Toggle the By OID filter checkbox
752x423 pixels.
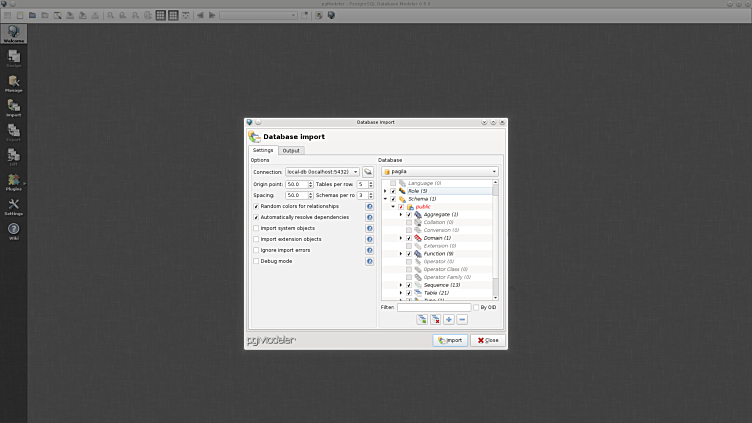(476, 307)
